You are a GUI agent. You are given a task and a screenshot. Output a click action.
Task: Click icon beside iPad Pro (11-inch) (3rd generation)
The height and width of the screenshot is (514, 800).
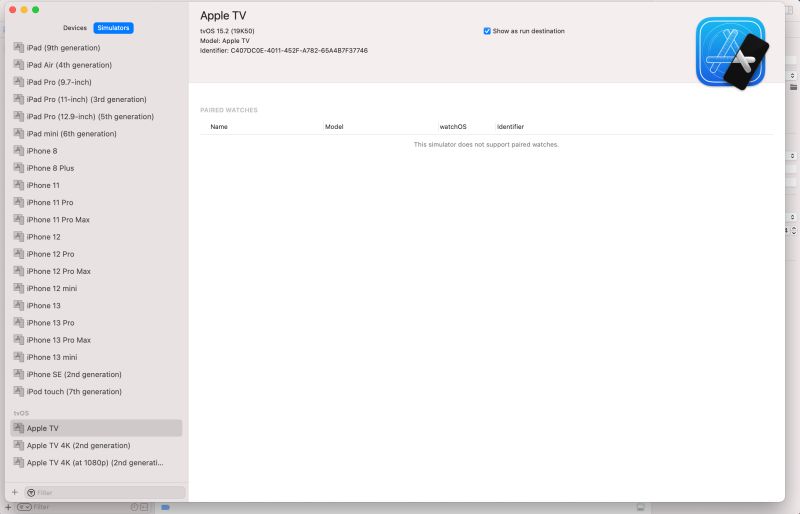[19, 99]
